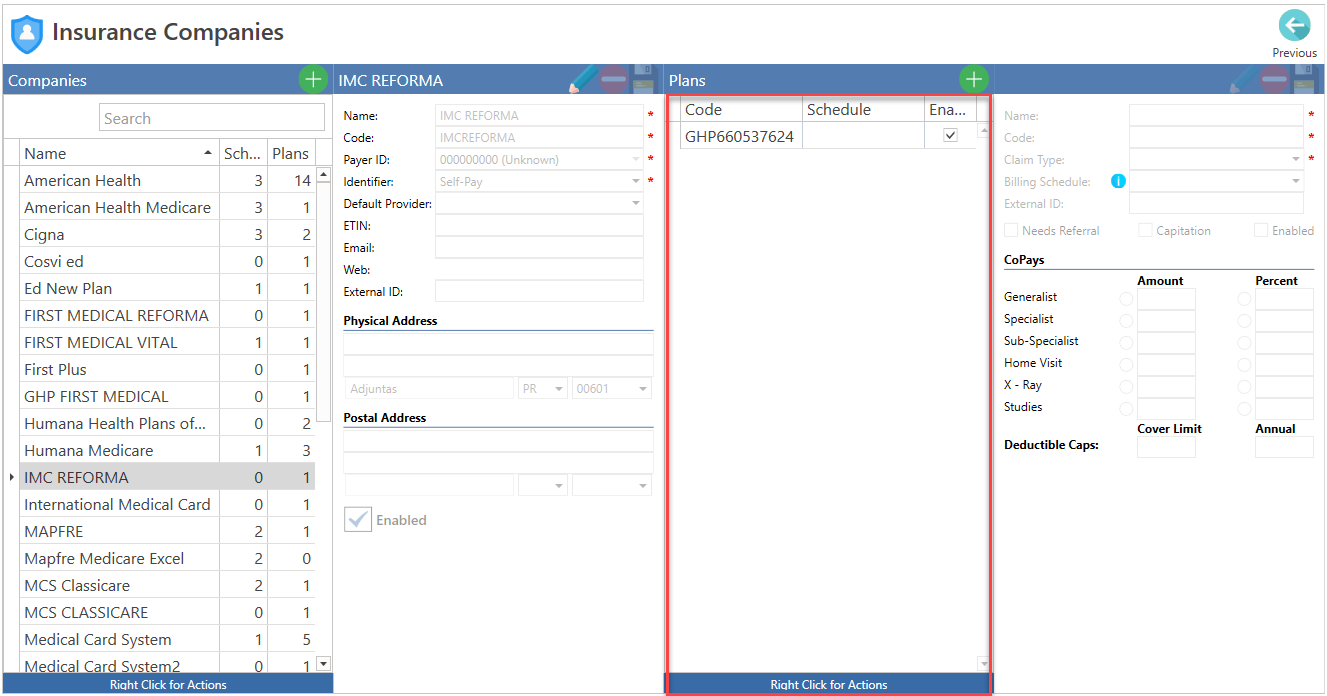Click the Insurance Companies shield logo

[27, 34]
